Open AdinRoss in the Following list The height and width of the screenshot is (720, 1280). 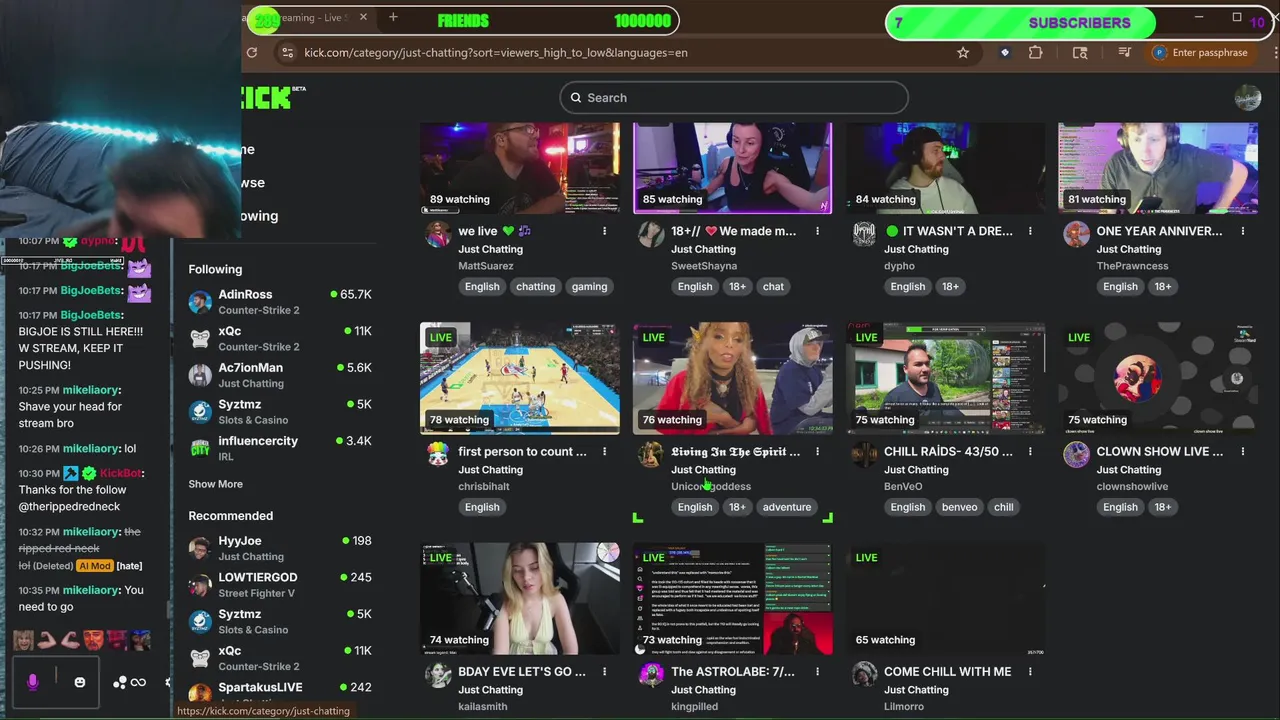[280, 301]
